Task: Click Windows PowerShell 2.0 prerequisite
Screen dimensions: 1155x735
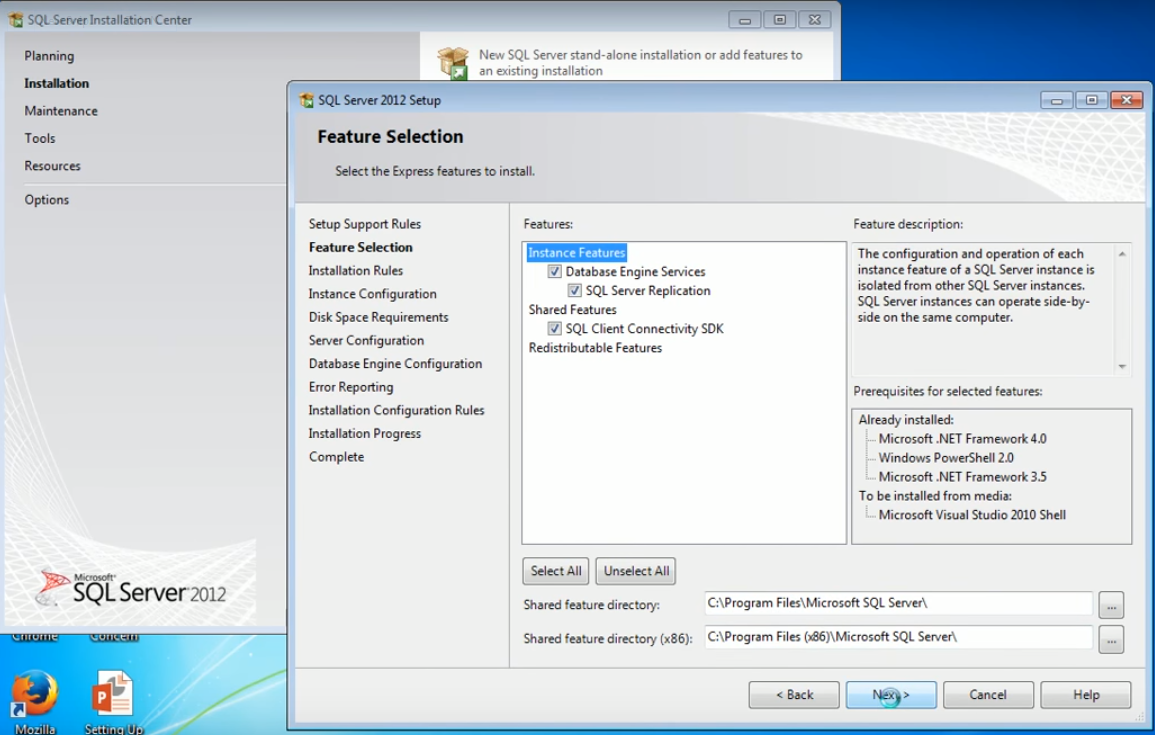Action: point(946,458)
